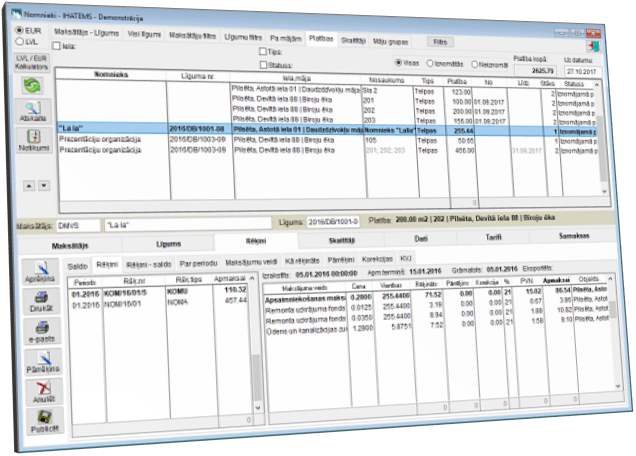The height and width of the screenshot is (456, 636).
Task: Select the LVL currency radio button
Action: tap(19, 44)
